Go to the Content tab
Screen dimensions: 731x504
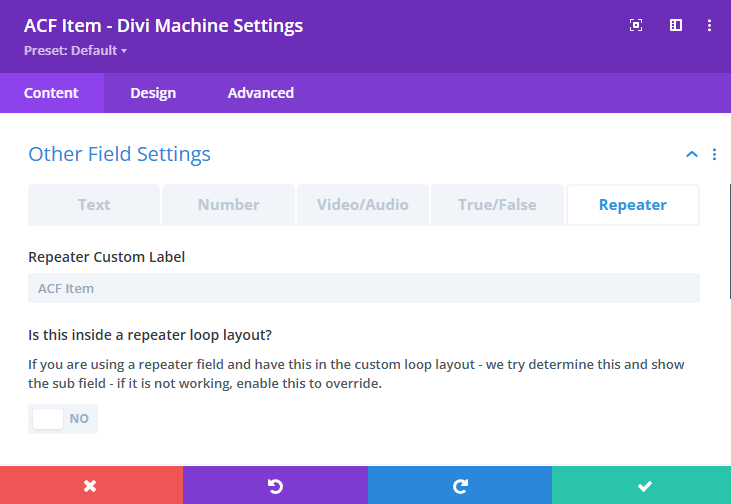point(51,93)
